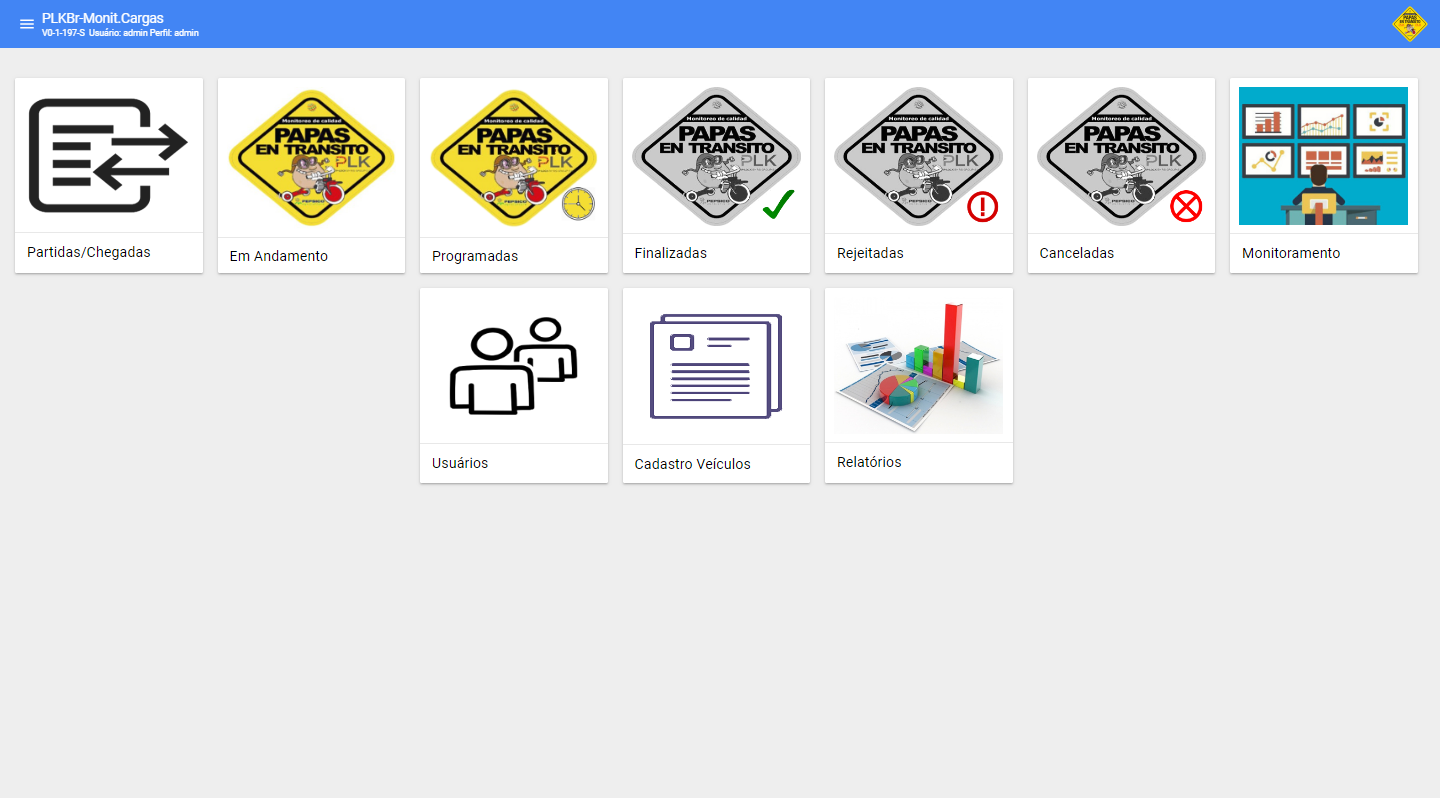Select the Programadas text label

tap(475, 256)
